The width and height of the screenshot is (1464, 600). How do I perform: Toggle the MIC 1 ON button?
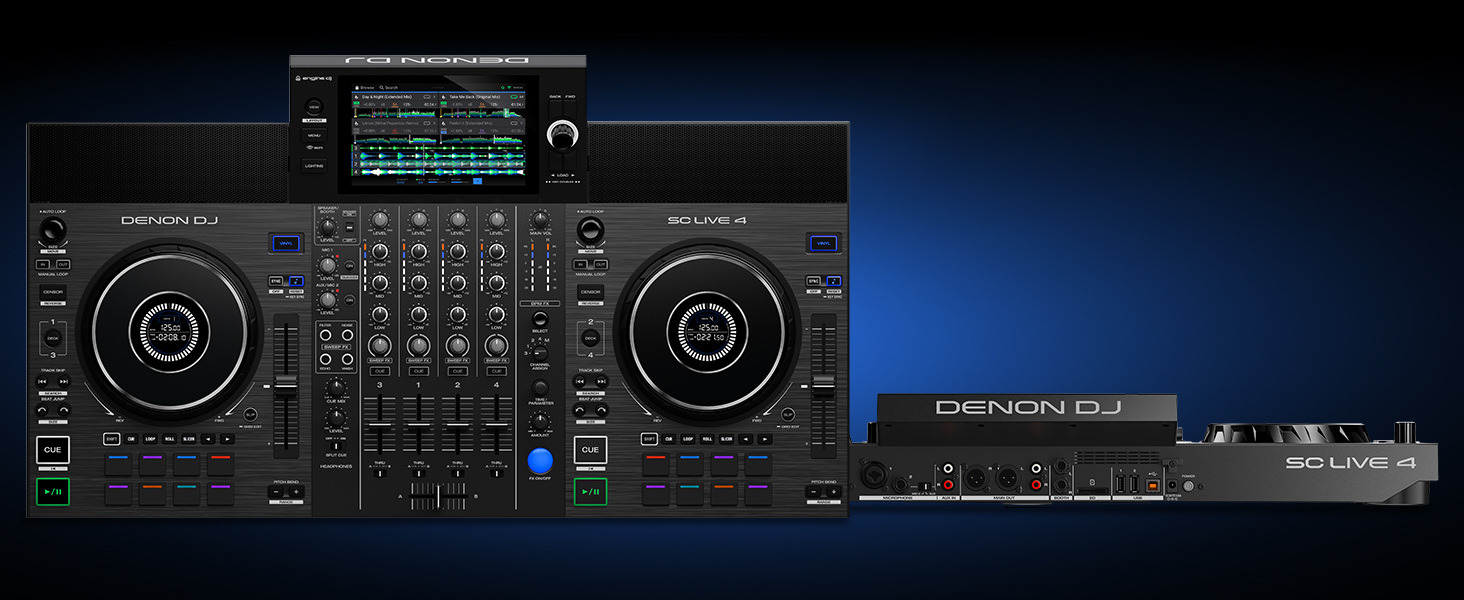click(350, 266)
